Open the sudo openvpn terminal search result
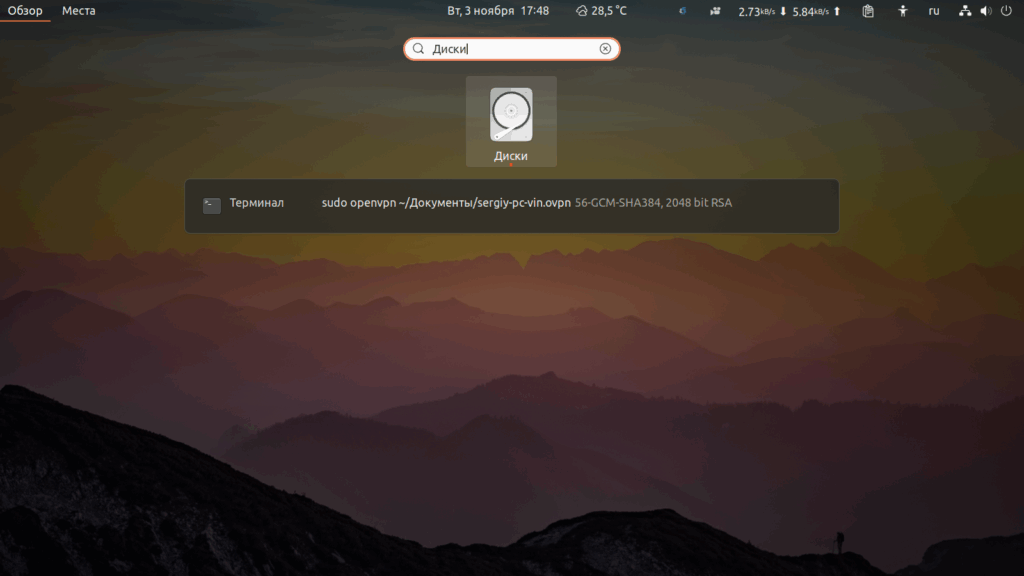The width and height of the screenshot is (1024, 576). (526, 203)
